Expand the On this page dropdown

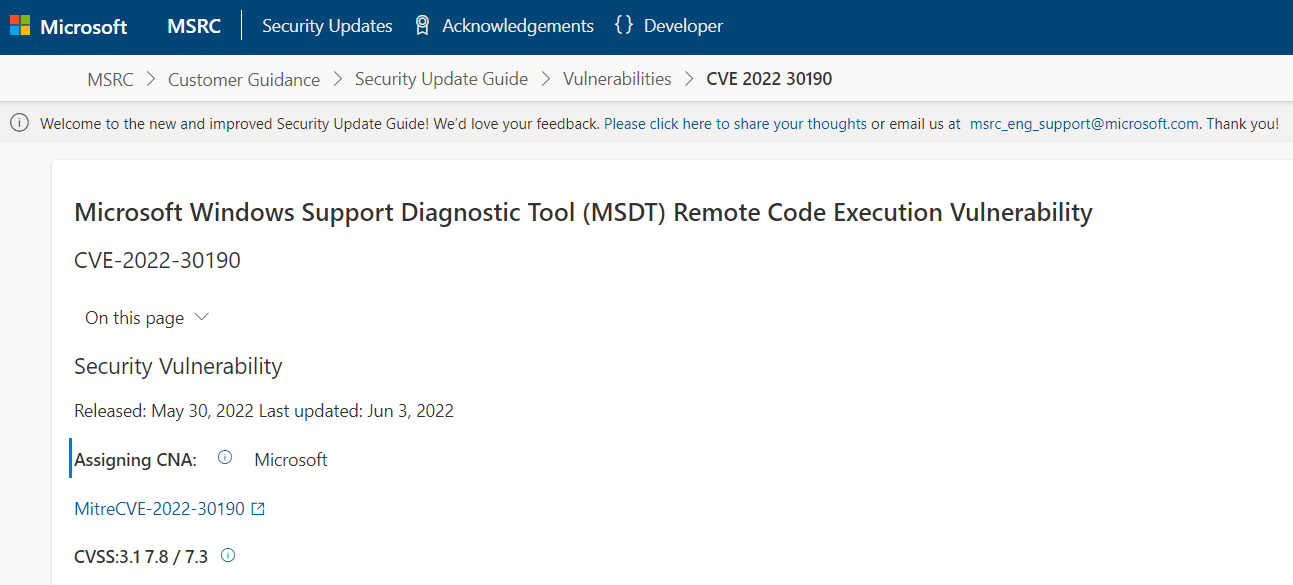(147, 318)
